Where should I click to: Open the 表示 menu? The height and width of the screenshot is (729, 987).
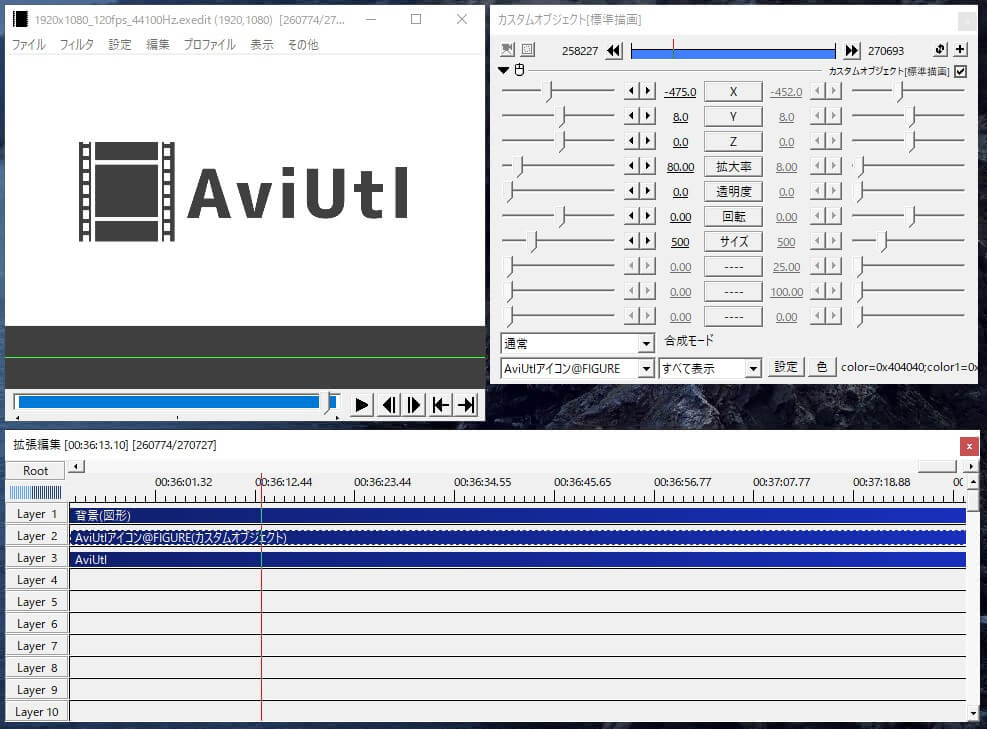(x=262, y=44)
